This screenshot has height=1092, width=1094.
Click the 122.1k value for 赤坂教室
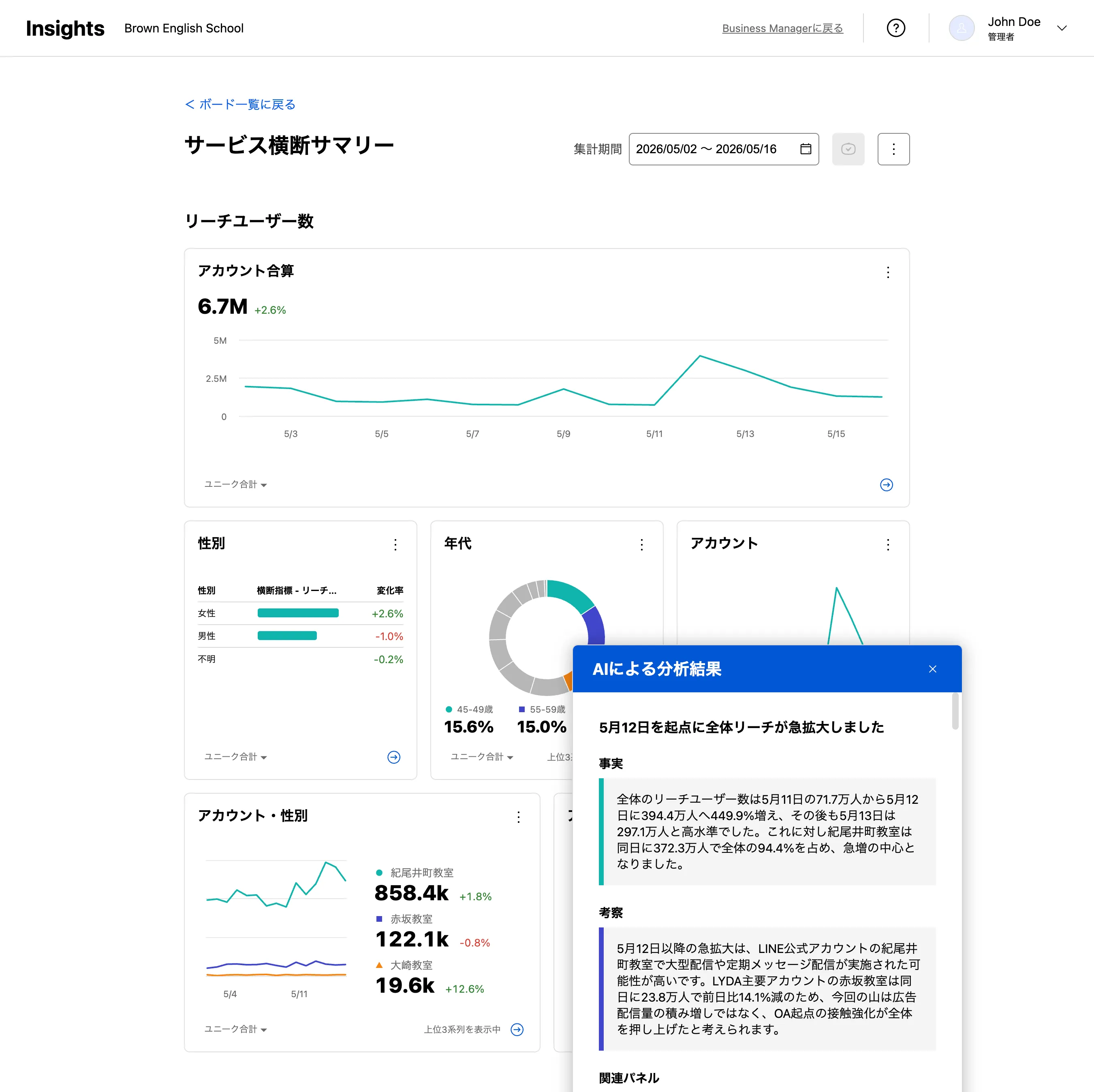pyautogui.click(x=412, y=939)
